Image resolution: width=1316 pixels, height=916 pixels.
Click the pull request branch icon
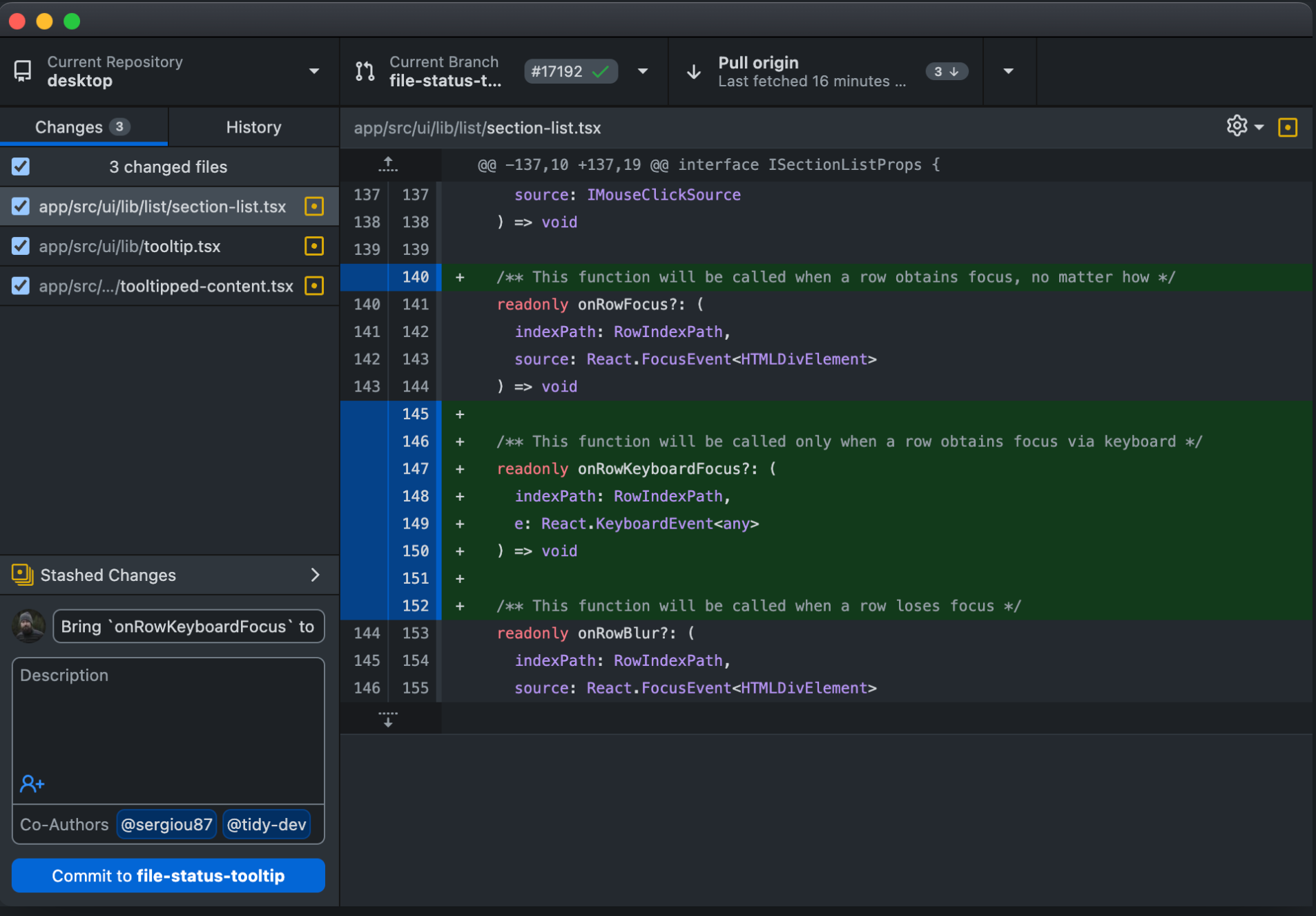(365, 71)
